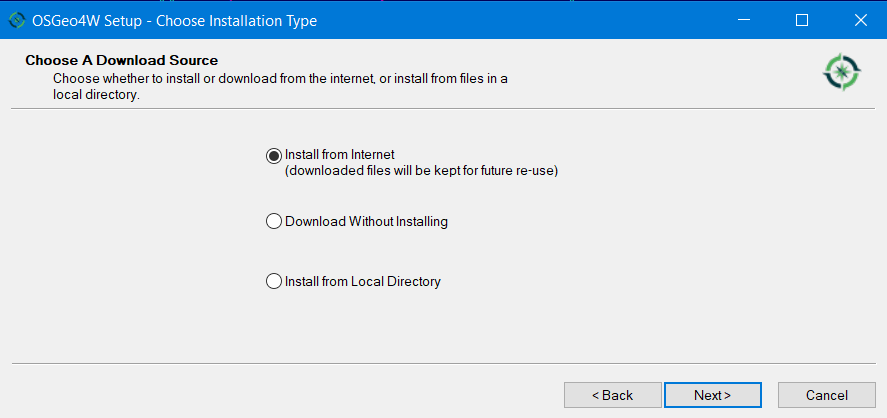The image size is (887, 418).
Task: Click the 'Choose whether to install' description text
Action: click(280, 78)
